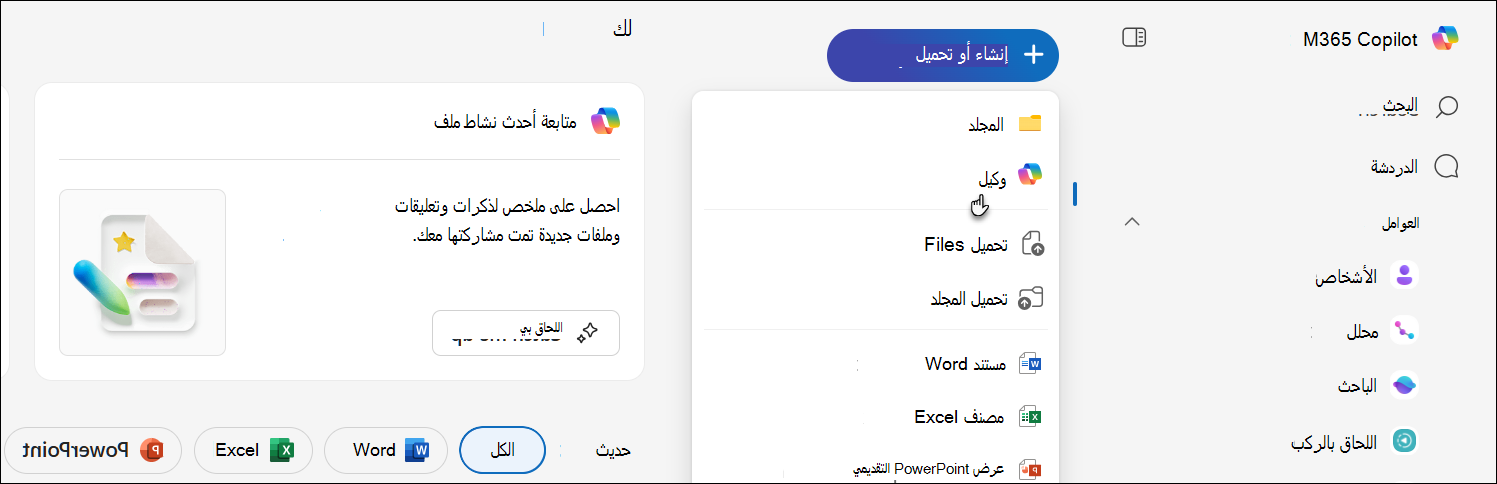Click the PowerPoint icon in menu

coord(1030,469)
